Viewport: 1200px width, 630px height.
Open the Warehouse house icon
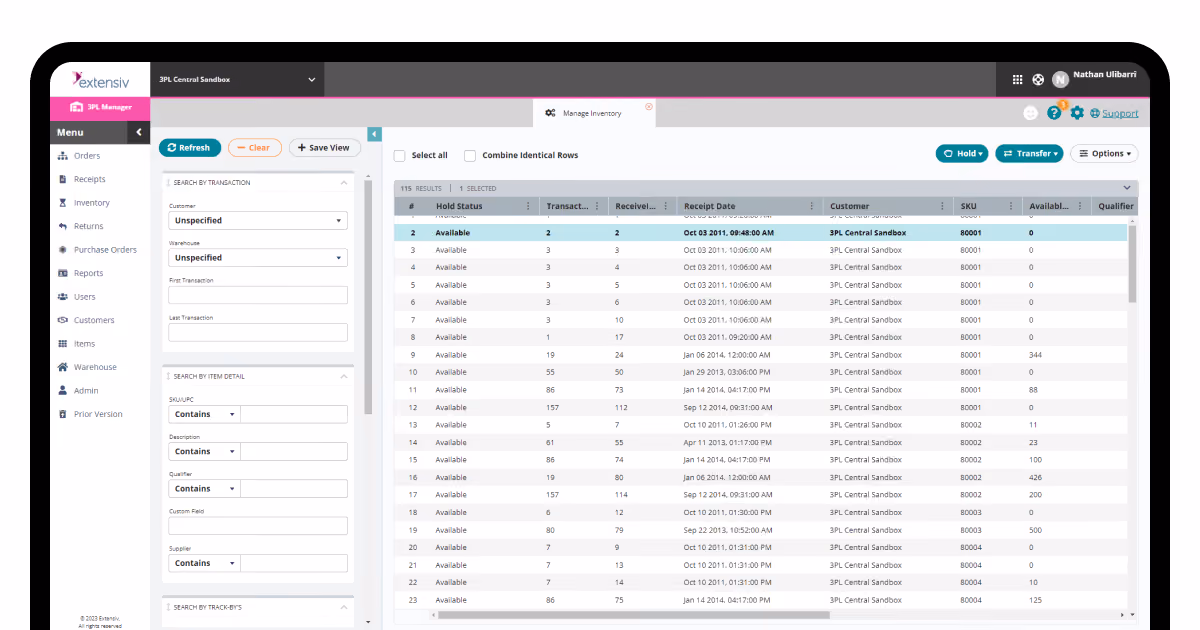point(63,367)
